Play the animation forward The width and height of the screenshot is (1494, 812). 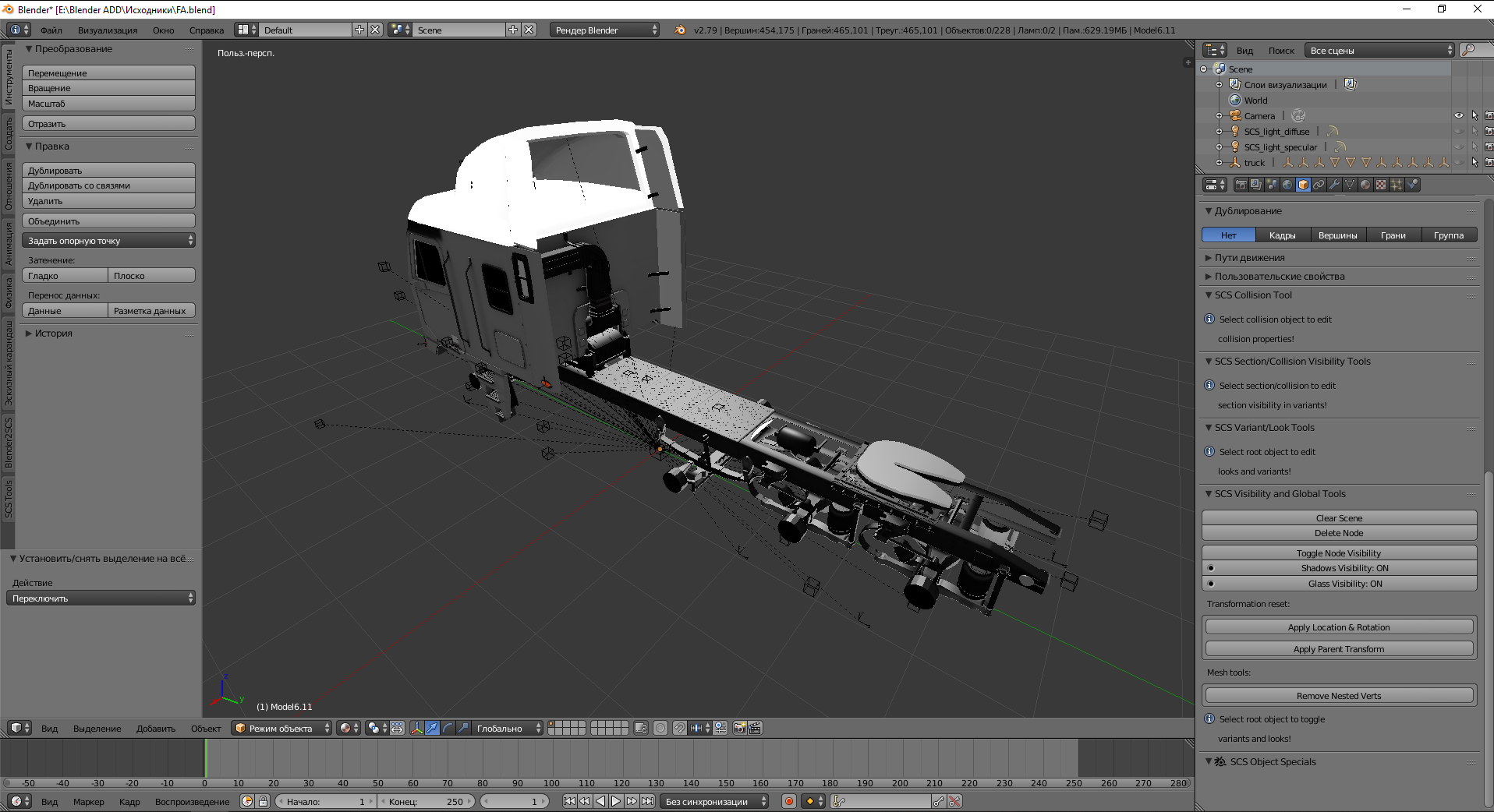click(616, 801)
